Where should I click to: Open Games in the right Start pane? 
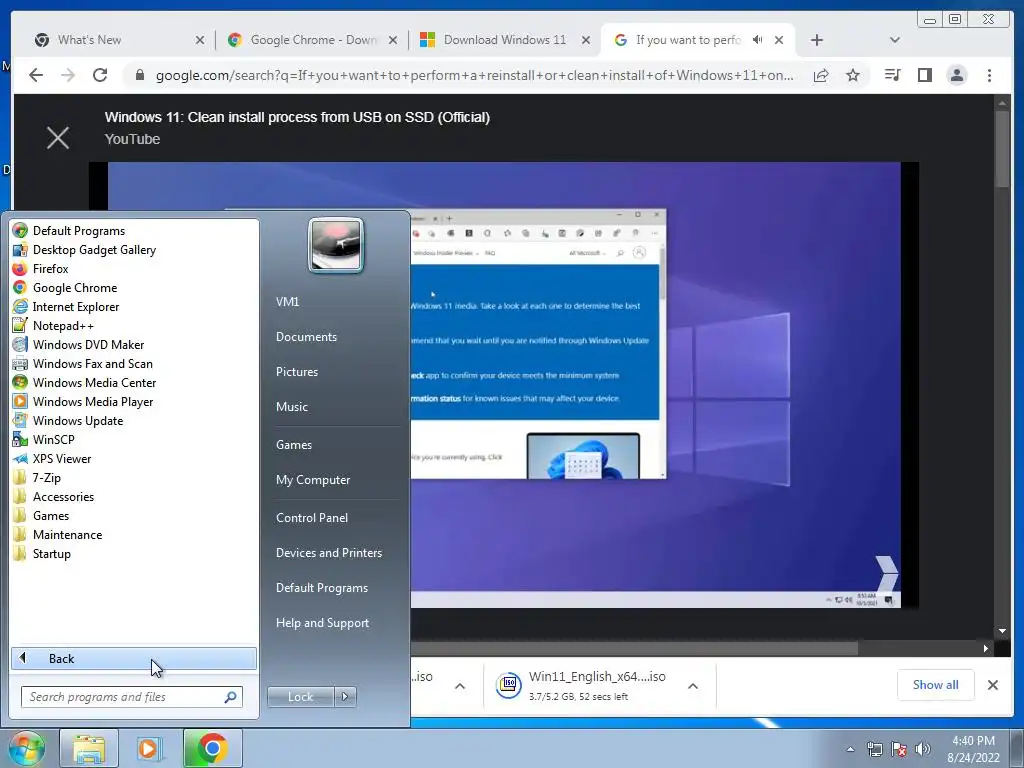[294, 445]
